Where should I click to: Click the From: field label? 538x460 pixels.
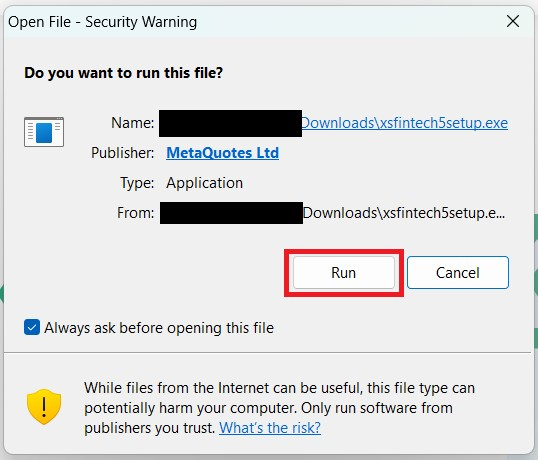(136, 213)
